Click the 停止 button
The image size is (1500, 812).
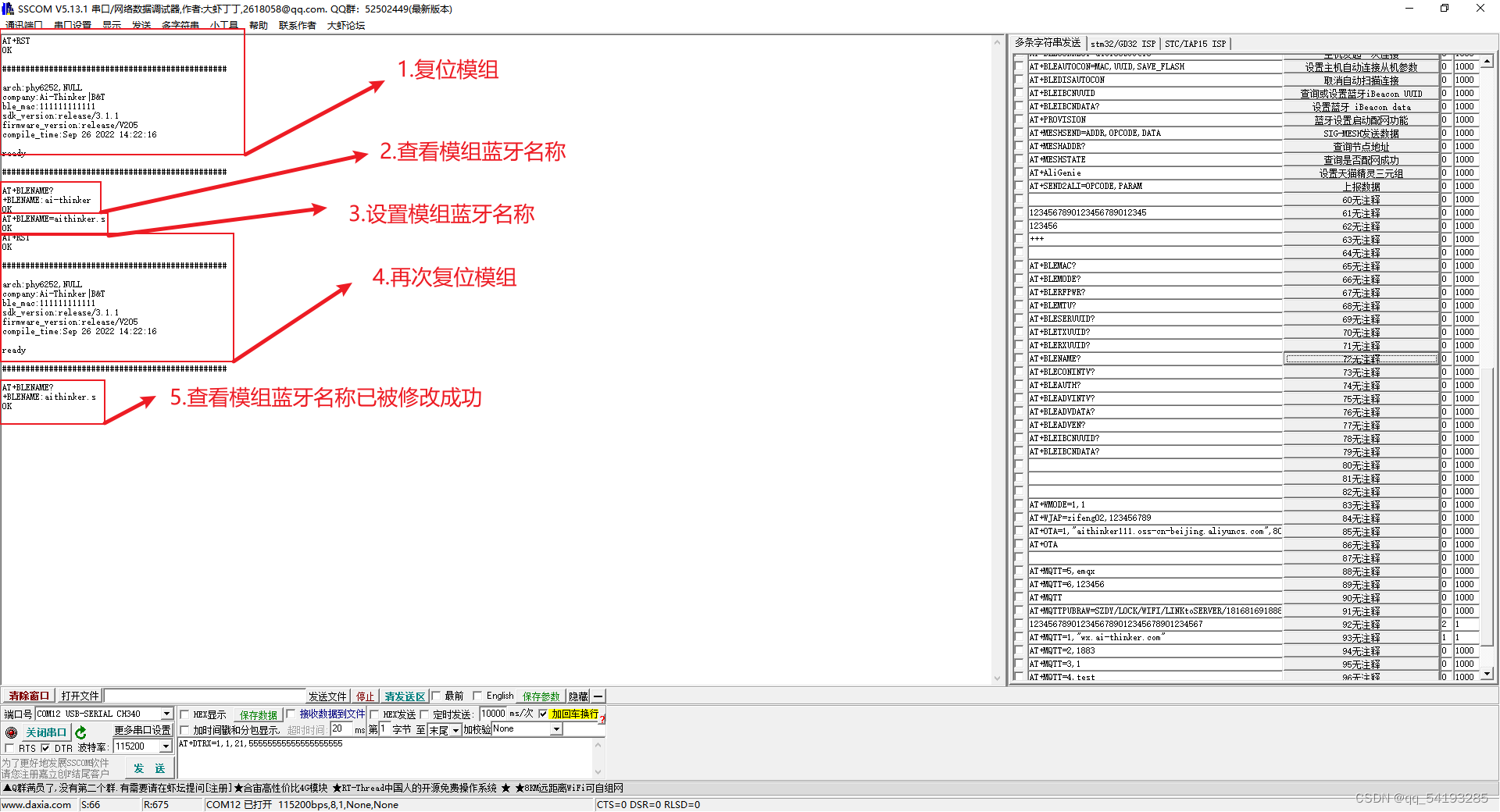click(365, 696)
